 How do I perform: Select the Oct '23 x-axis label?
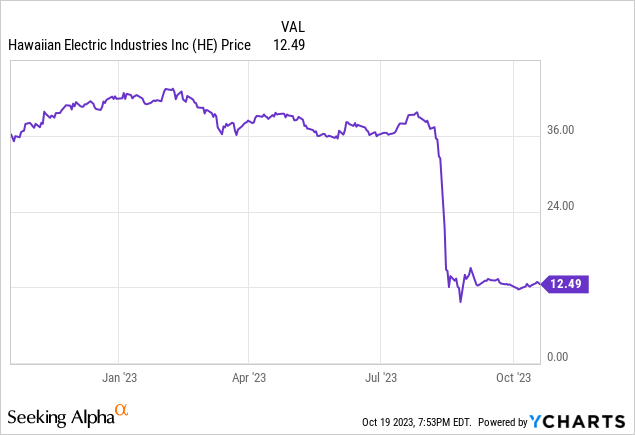pos(512,377)
